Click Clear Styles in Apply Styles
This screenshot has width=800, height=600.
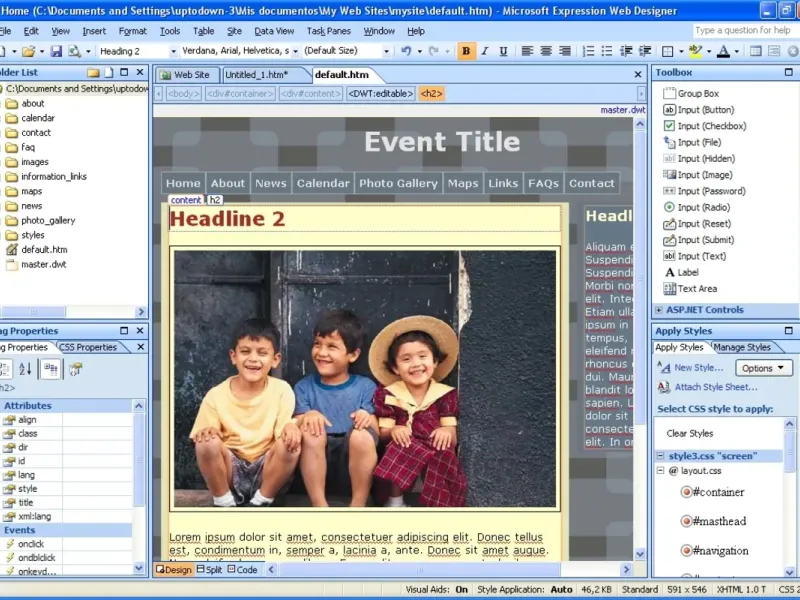point(689,433)
